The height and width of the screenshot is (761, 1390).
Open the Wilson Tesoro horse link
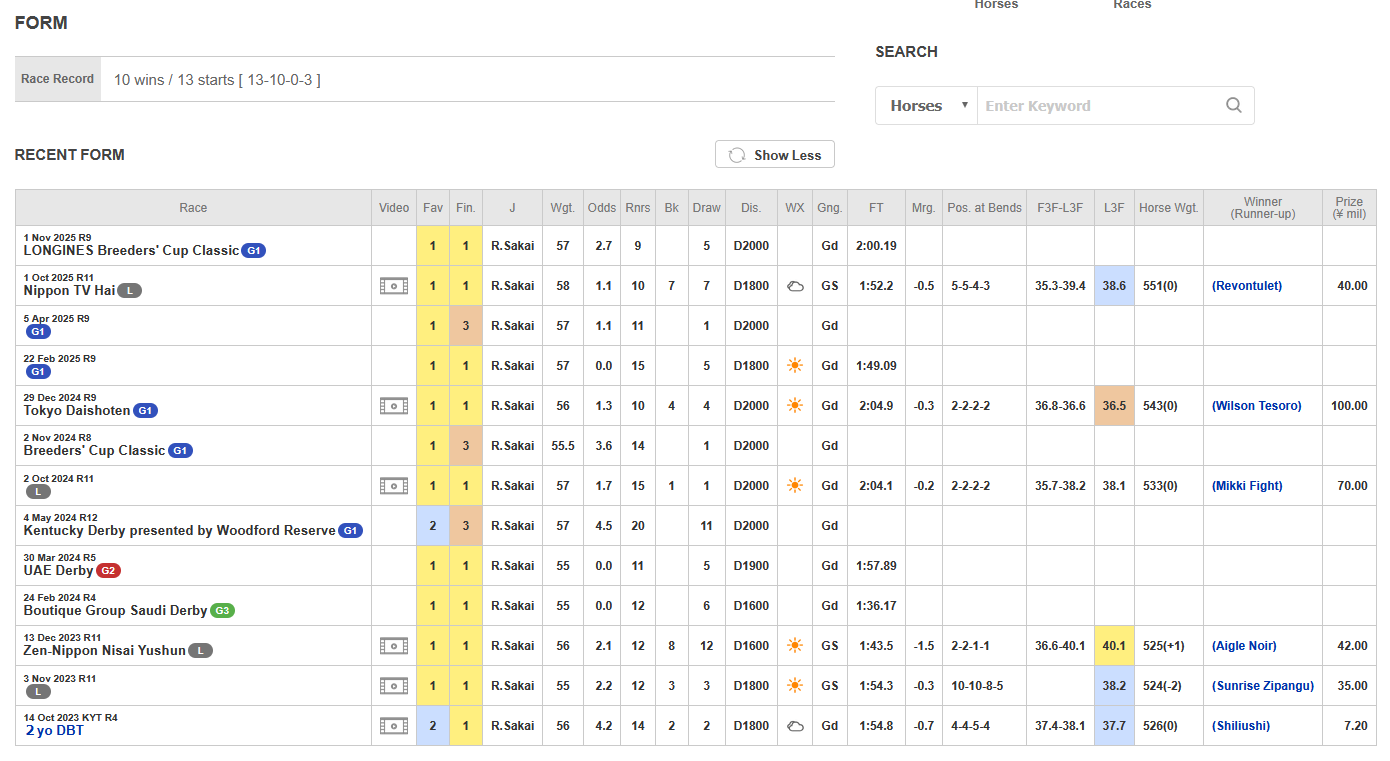point(1257,406)
